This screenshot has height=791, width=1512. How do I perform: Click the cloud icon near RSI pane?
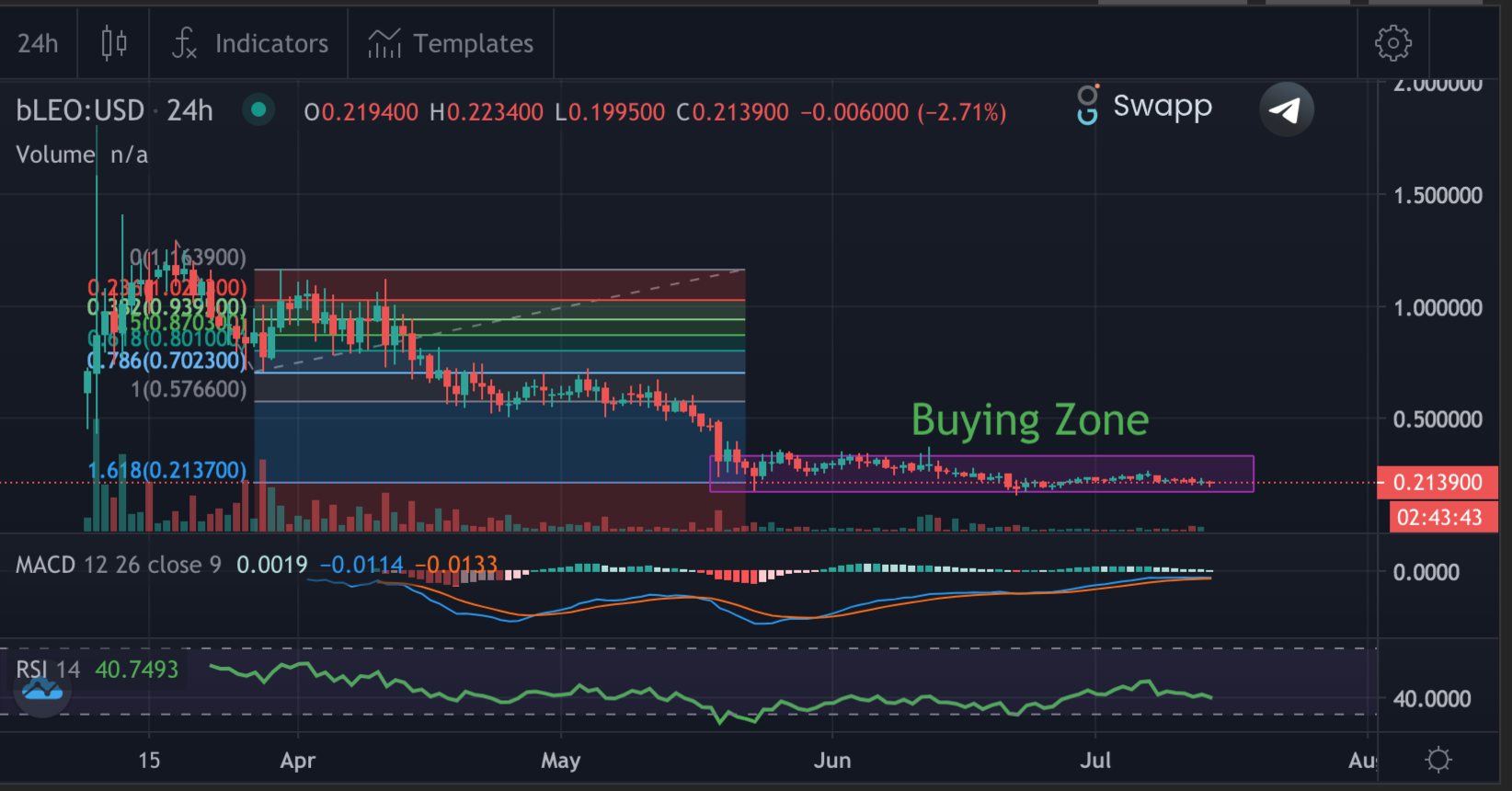(x=42, y=689)
